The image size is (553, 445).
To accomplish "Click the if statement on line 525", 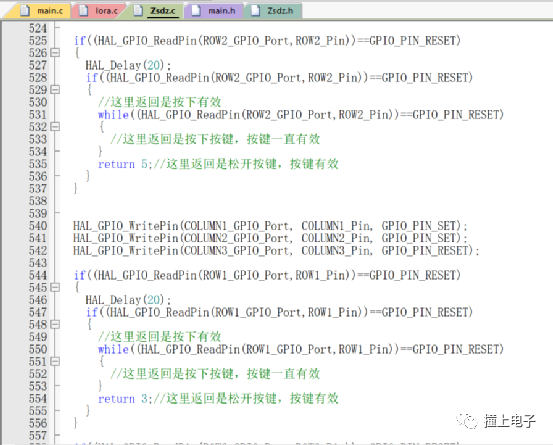I will click(x=267, y=41).
